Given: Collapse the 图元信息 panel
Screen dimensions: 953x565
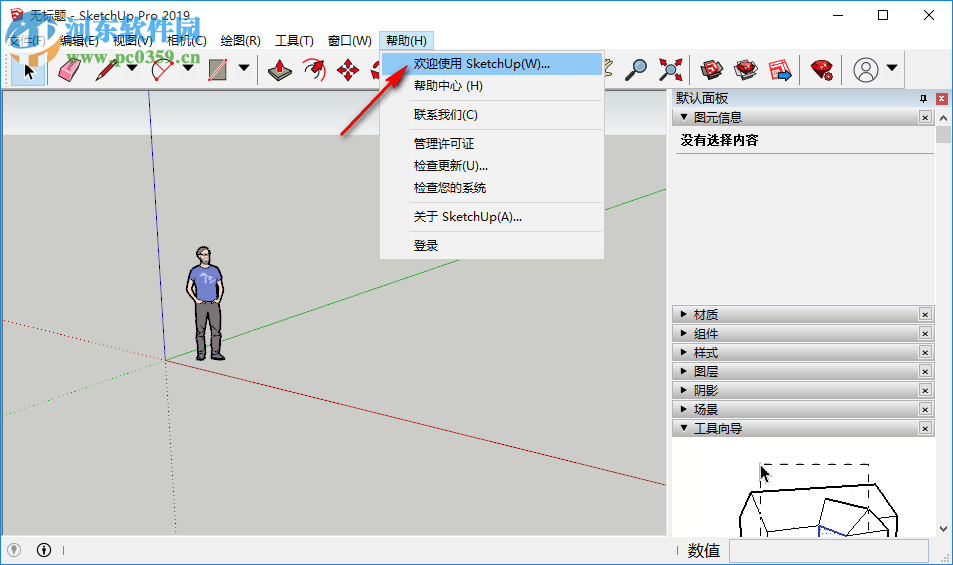Looking at the screenshot, I should (684, 117).
